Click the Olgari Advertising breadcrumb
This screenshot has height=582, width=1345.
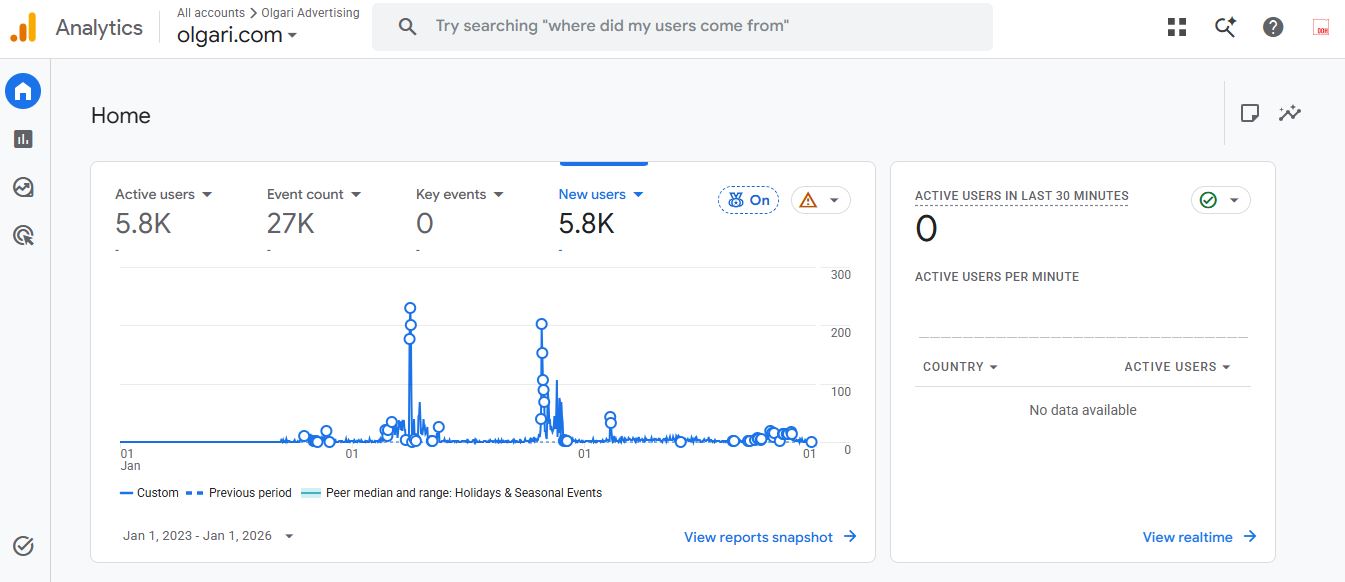tap(309, 13)
